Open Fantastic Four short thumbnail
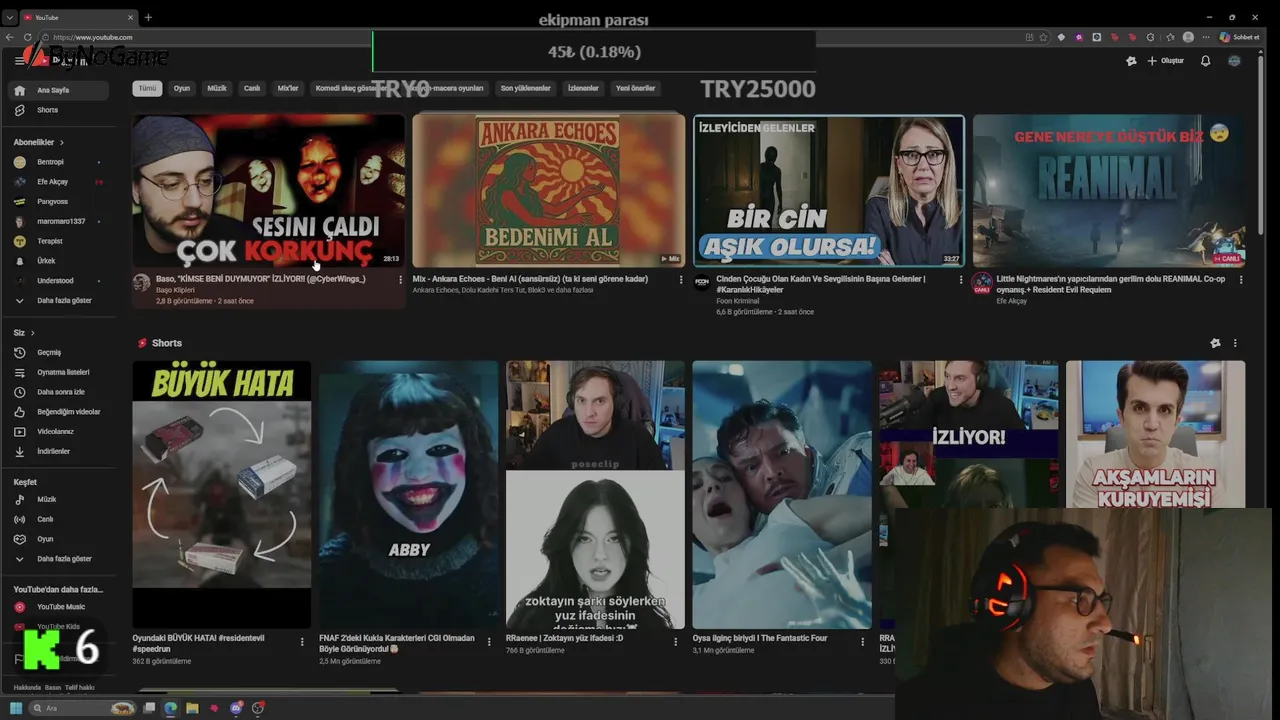The width and height of the screenshot is (1280, 720). point(782,495)
